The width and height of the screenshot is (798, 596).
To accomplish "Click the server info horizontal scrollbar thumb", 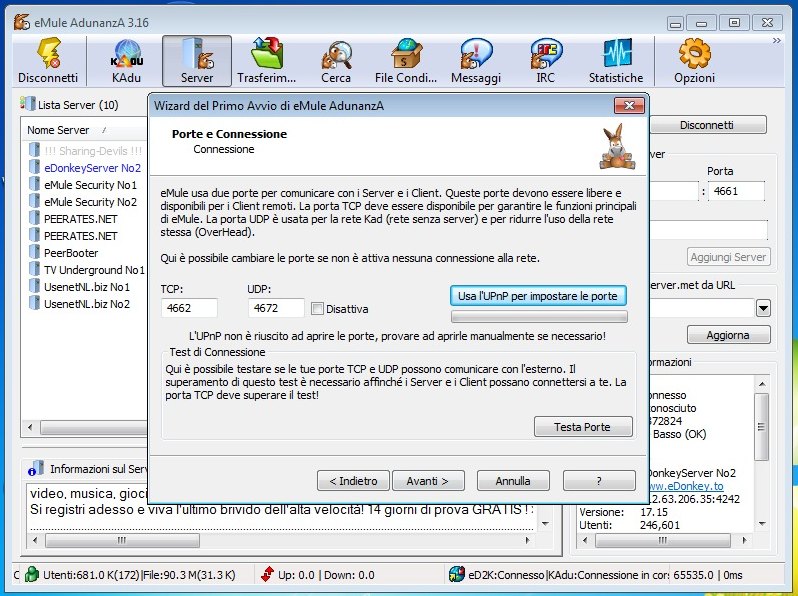I will tap(122, 540).
